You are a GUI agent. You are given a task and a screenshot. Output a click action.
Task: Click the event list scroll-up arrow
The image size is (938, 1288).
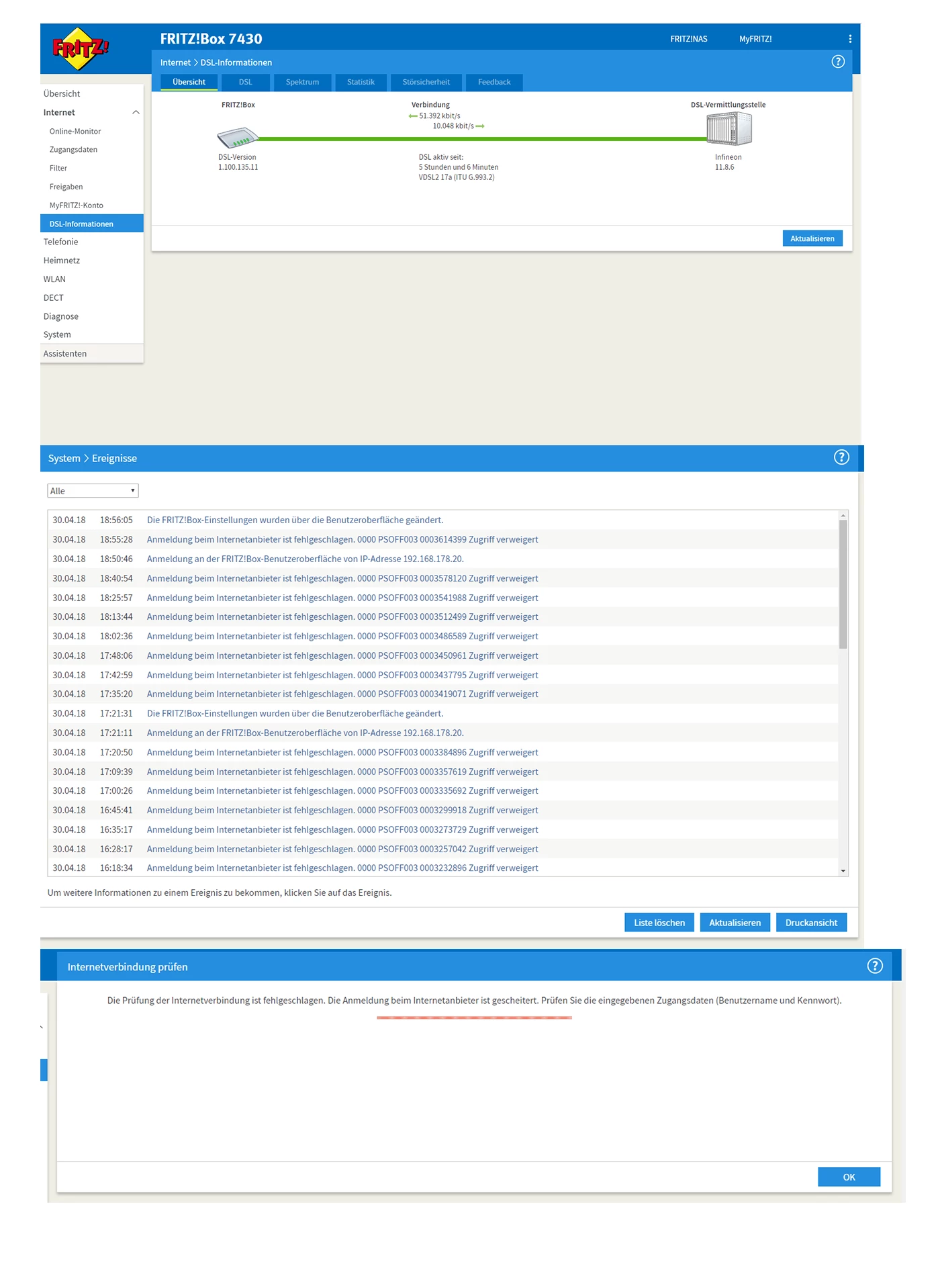(843, 515)
